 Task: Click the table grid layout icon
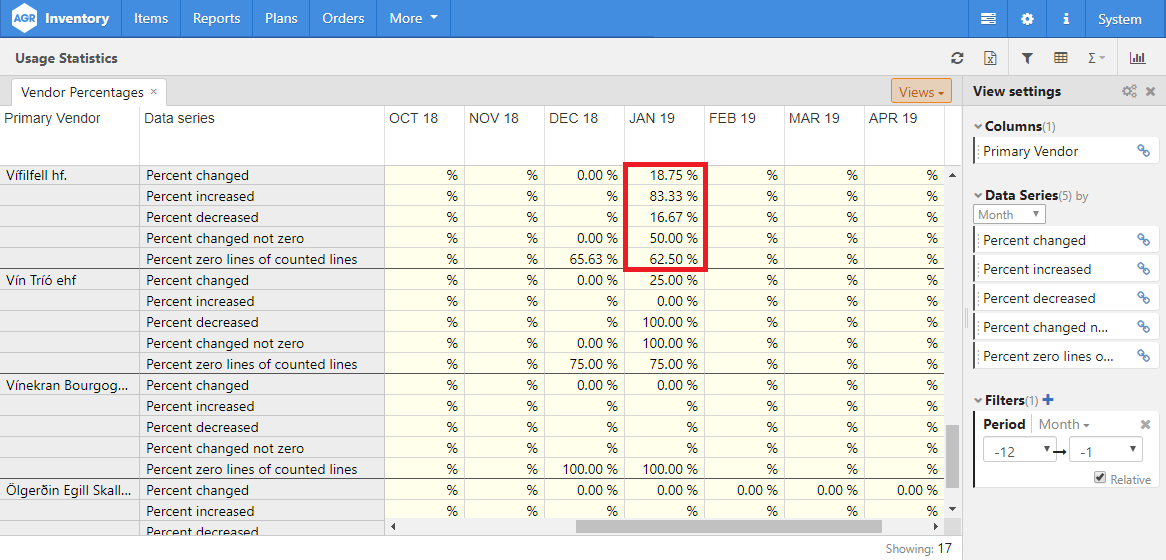click(x=1061, y=59)
